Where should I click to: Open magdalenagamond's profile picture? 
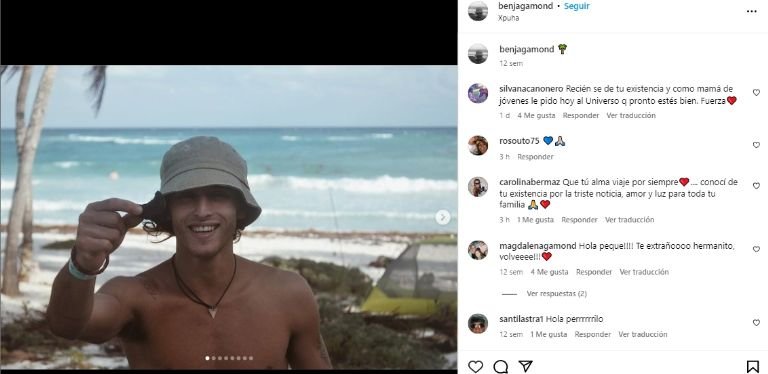click(478, 250)
